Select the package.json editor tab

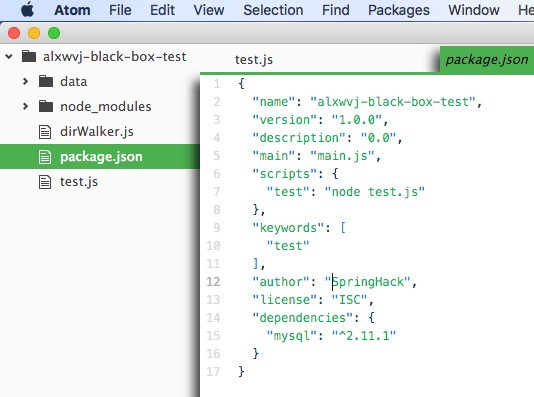(x=487, y=60)
